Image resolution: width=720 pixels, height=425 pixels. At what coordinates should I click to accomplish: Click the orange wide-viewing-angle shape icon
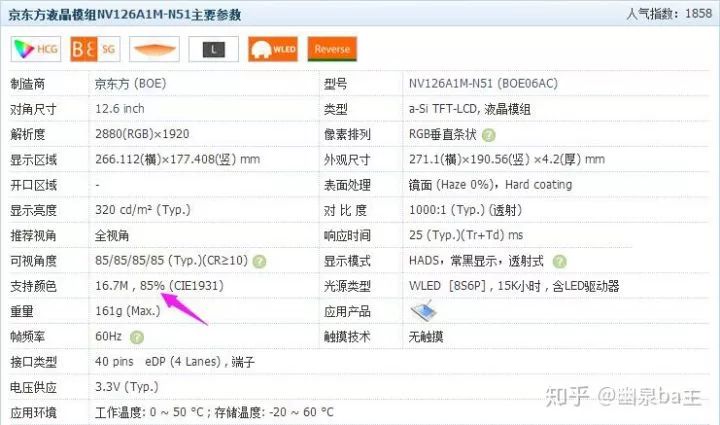click(x=154, y=49)
